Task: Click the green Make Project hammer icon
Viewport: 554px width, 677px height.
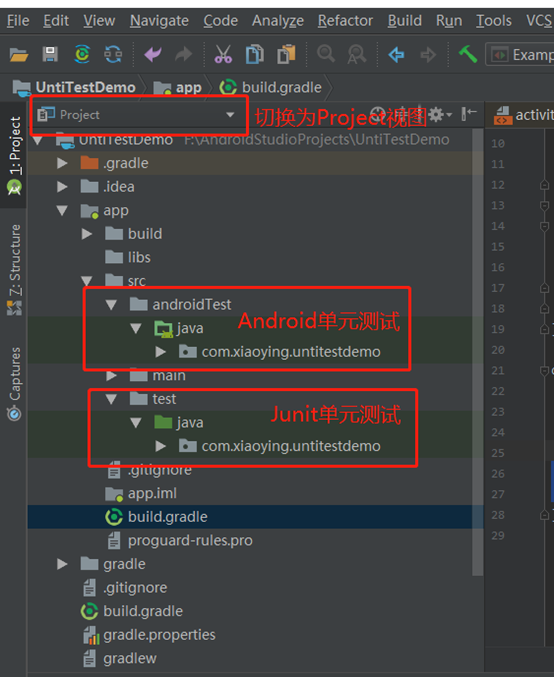Action: click(468, 54)
